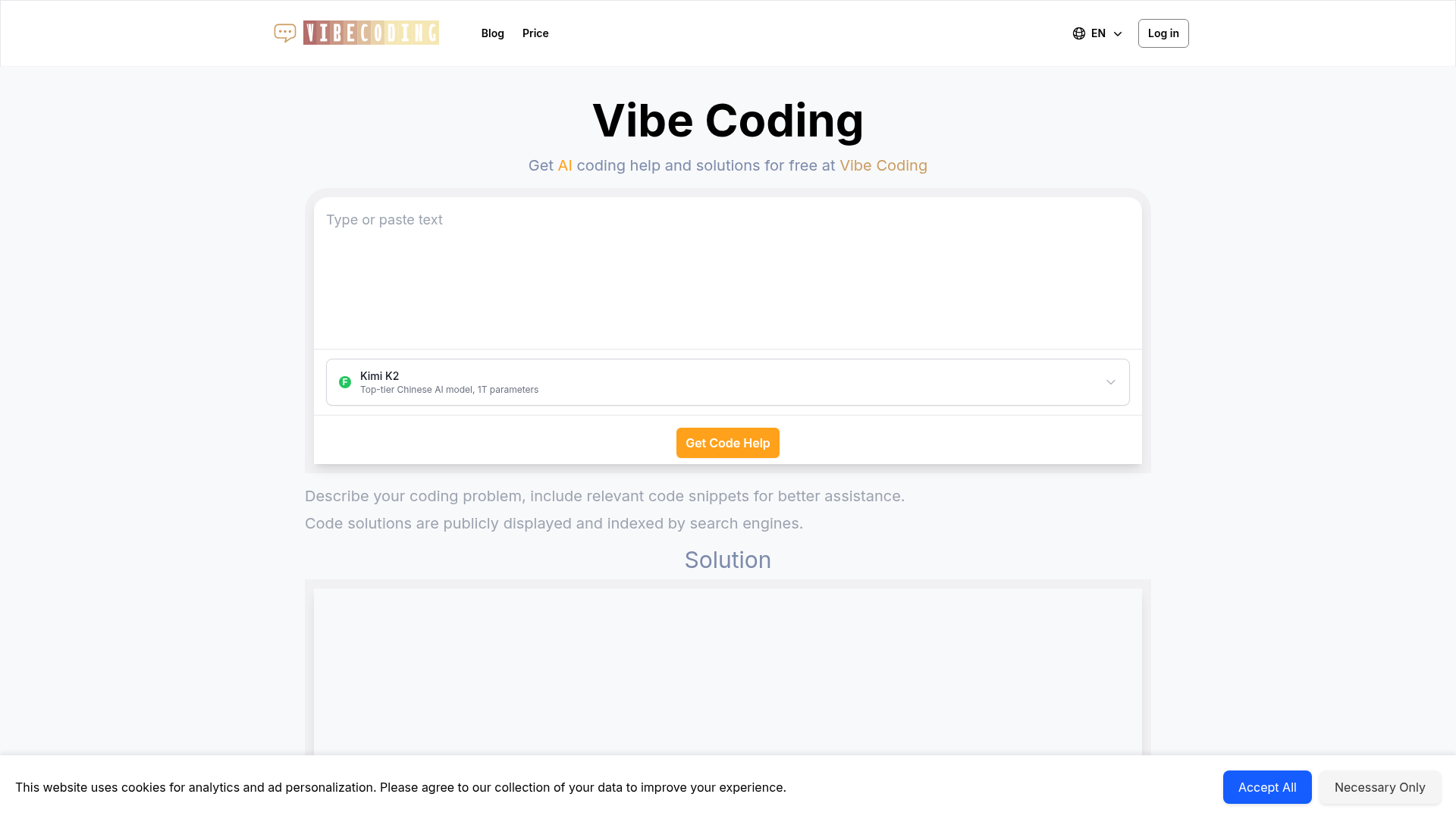Select the Kimi K2 model description text
This screenshot has width=1456, height=819.
point(449,389)
